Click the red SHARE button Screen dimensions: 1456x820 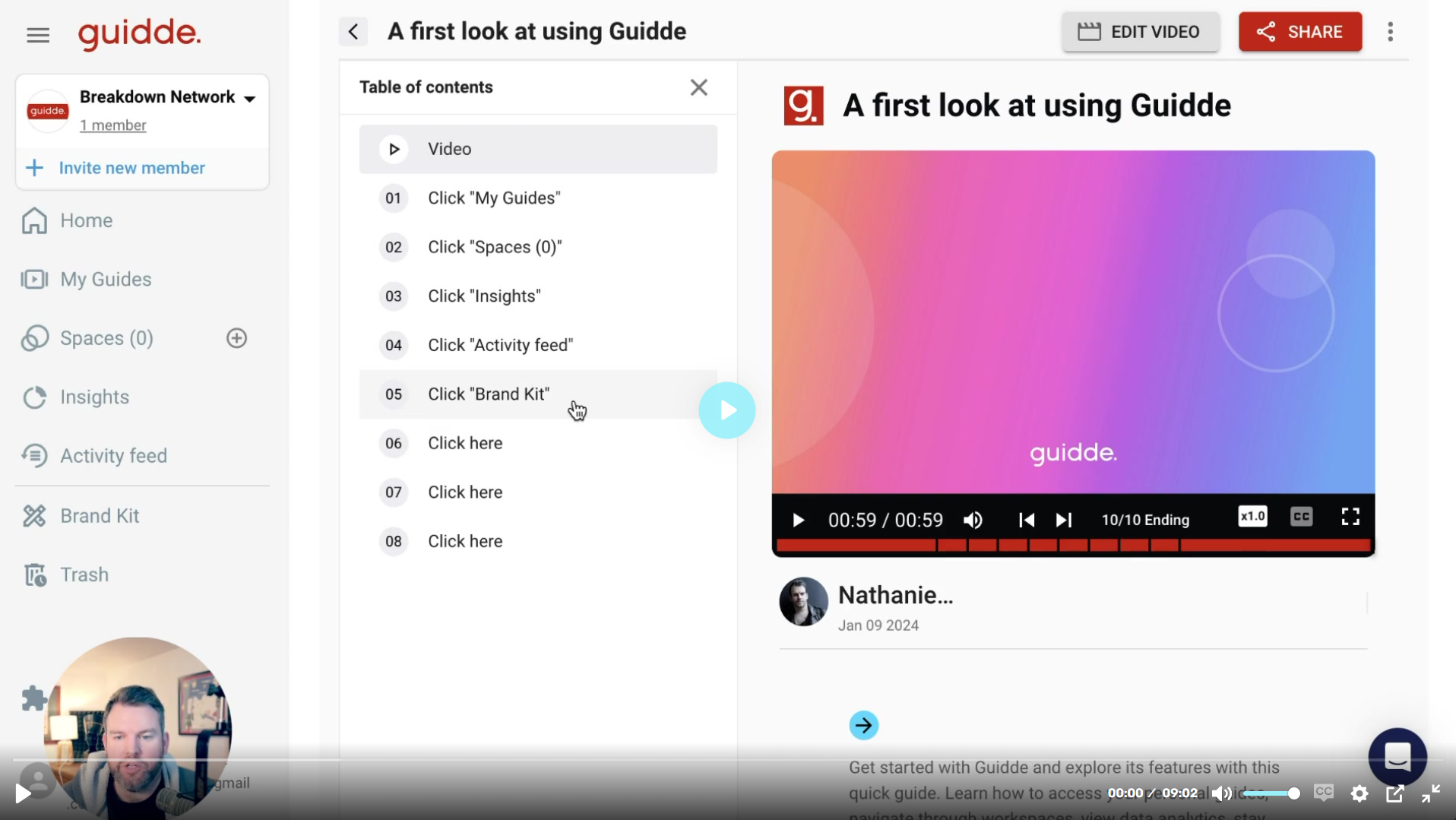pos(1299,32)
